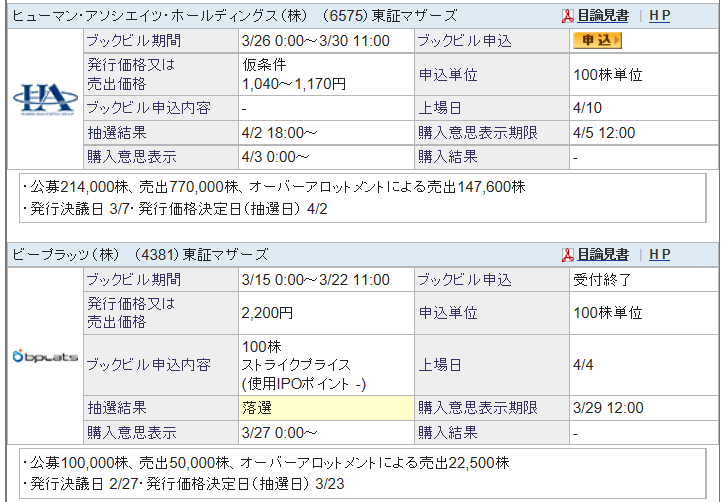Click the PDF icon beside Human Associates 目論見書

[567, 16]
